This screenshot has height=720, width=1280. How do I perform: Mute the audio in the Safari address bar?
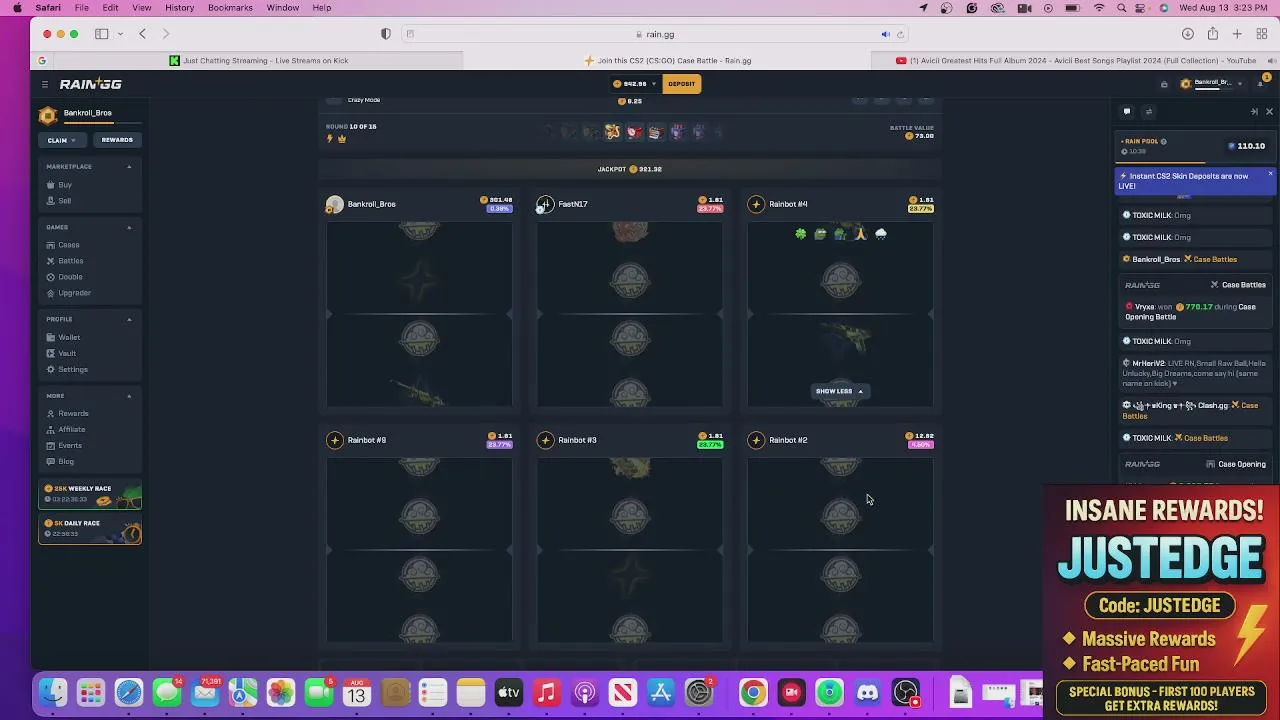tap(885, 34)
